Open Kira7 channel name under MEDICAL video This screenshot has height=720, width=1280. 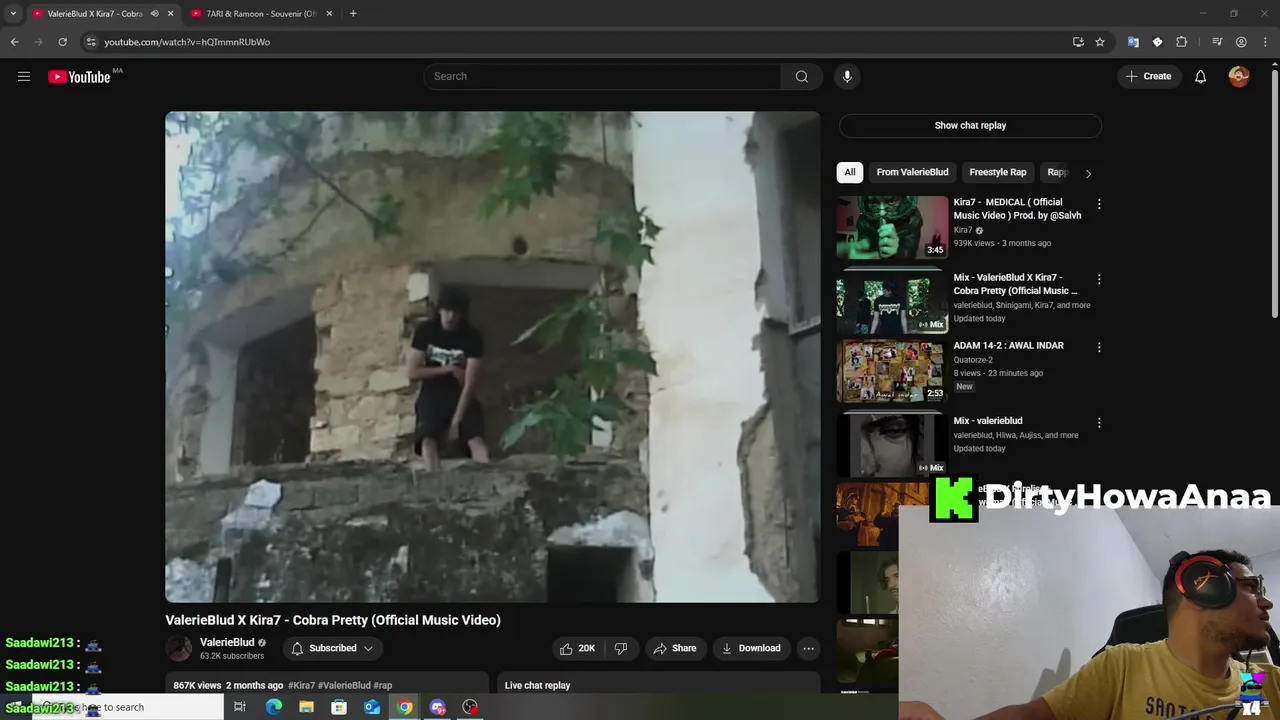pos(962,230)
